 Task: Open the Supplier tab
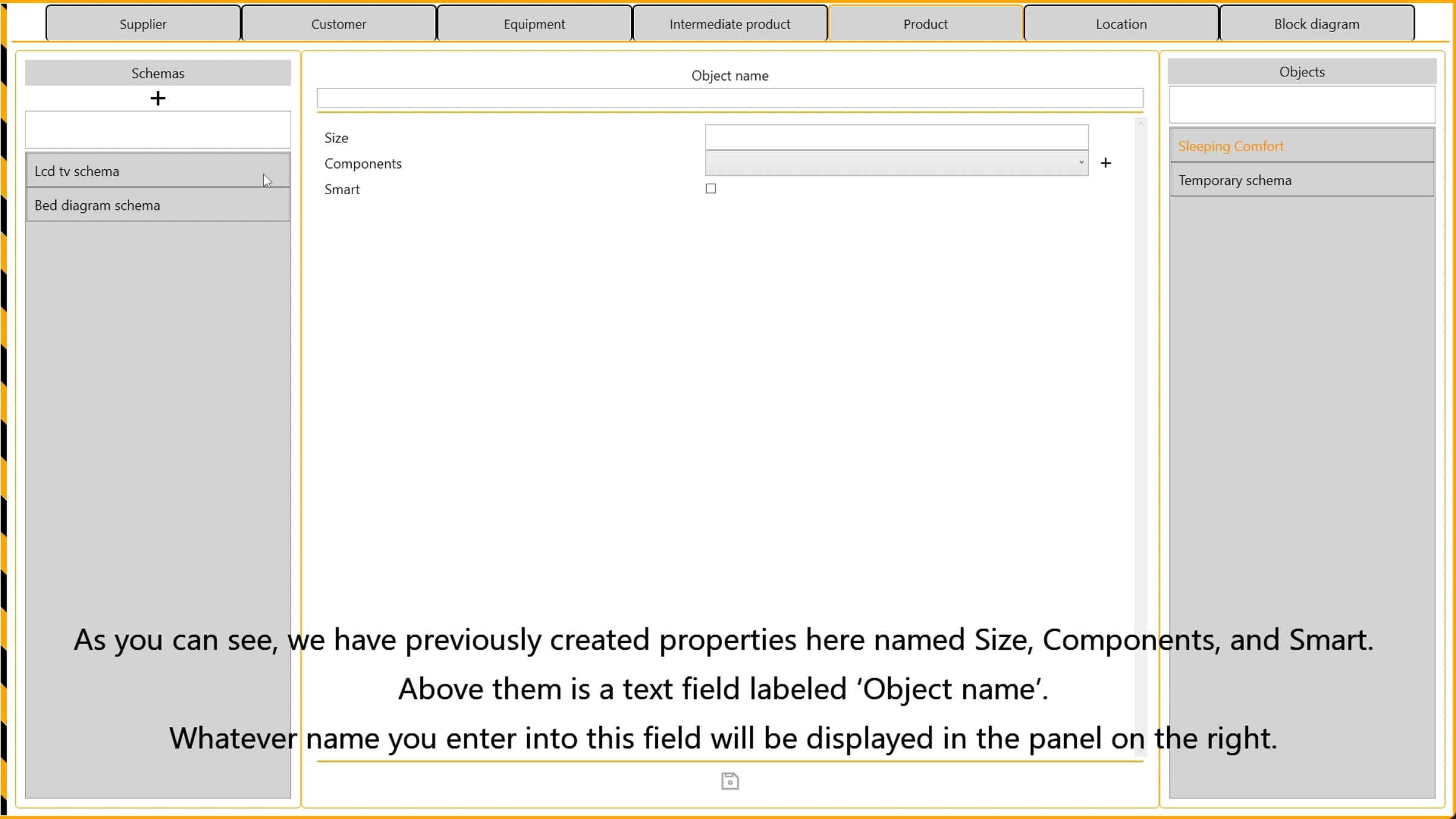pos(143,24)
